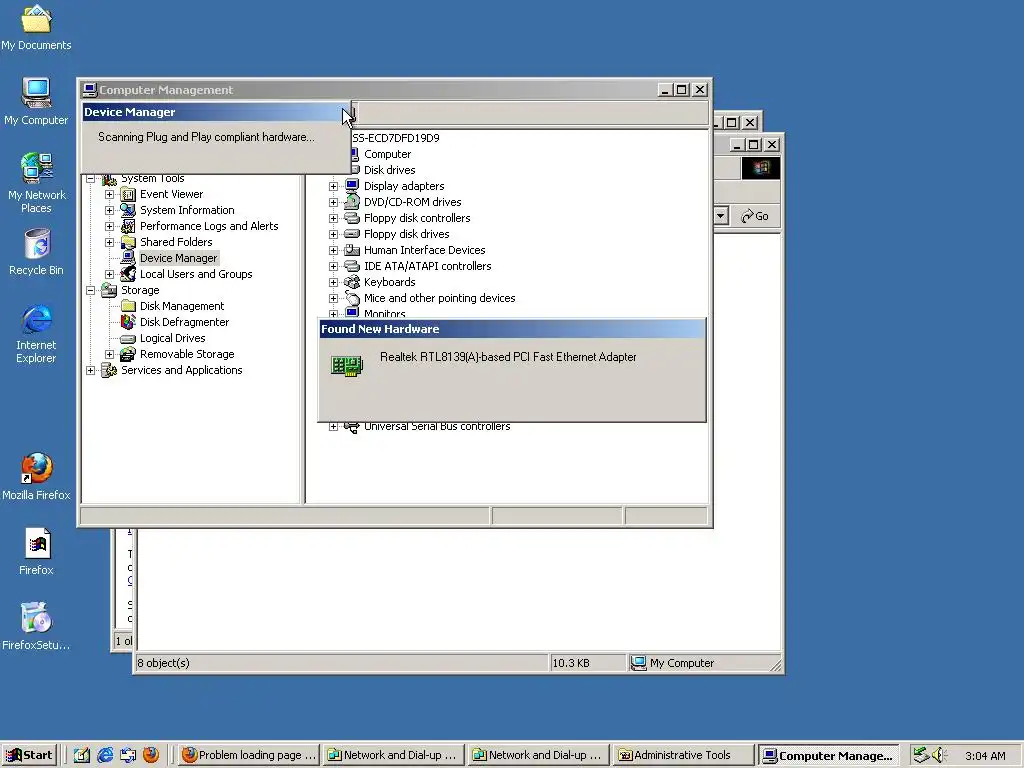Click Computer Management taskbar button
Image resolution: width=1024 pixels, height=768 pixels.
[x=828, y=755]
